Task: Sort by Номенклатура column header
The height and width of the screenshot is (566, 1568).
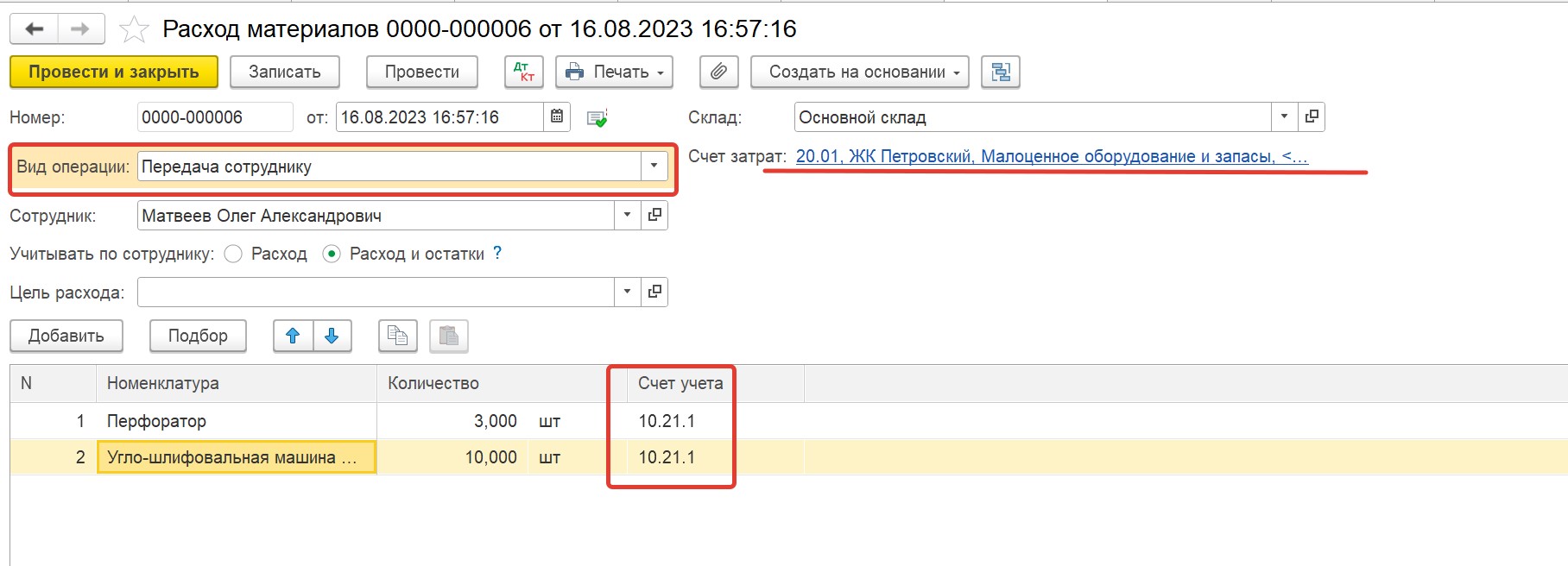Action: click(x=237, y=383)
